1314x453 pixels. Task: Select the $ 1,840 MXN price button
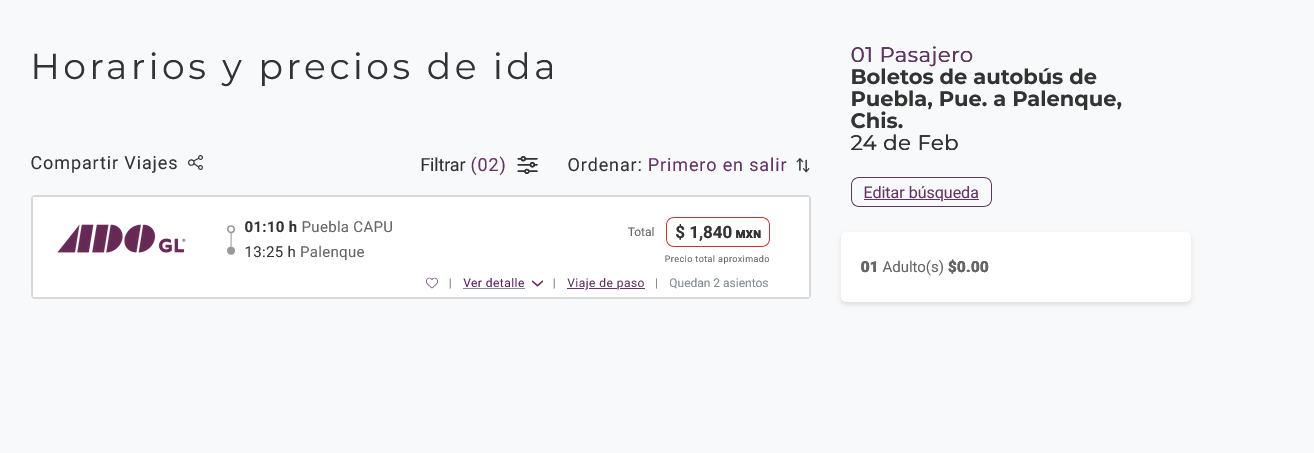click(717, 232)
